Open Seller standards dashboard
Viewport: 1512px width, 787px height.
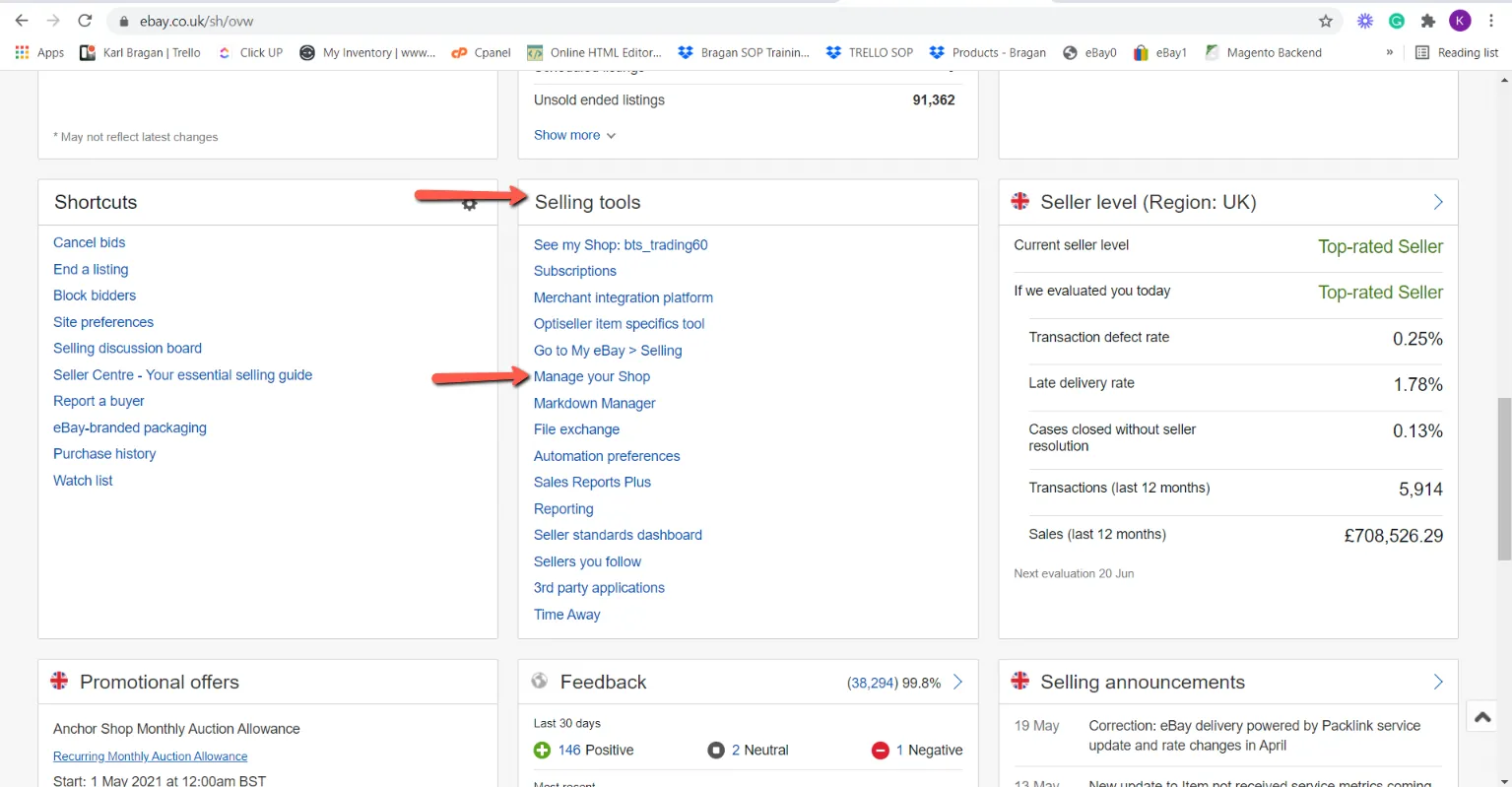pos(618,535)
